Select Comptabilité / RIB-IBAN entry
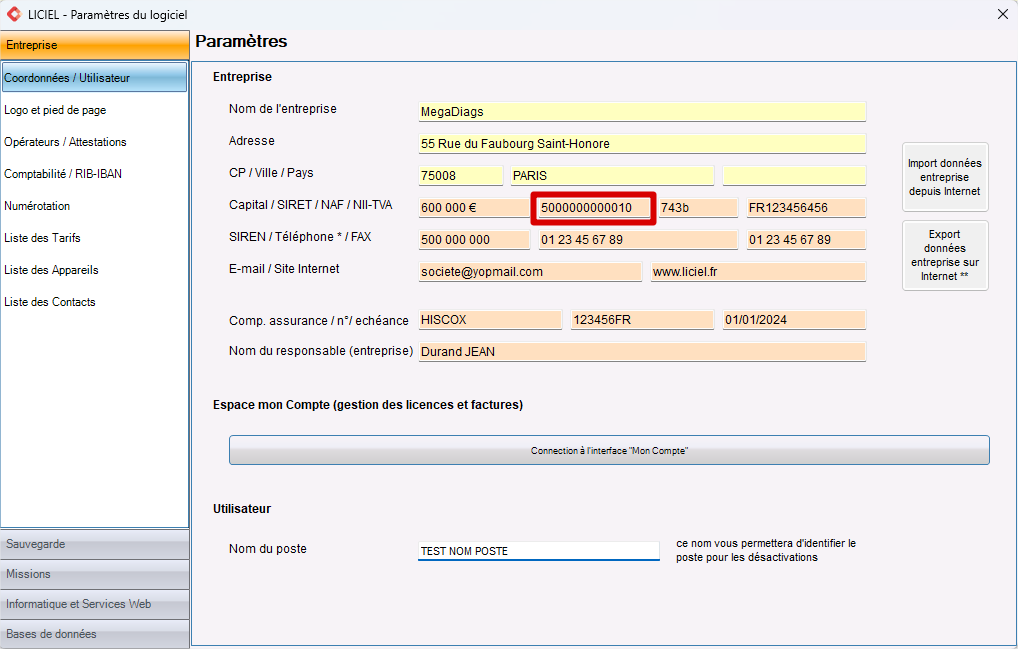The image size is (1018, 649). [63, 174]
